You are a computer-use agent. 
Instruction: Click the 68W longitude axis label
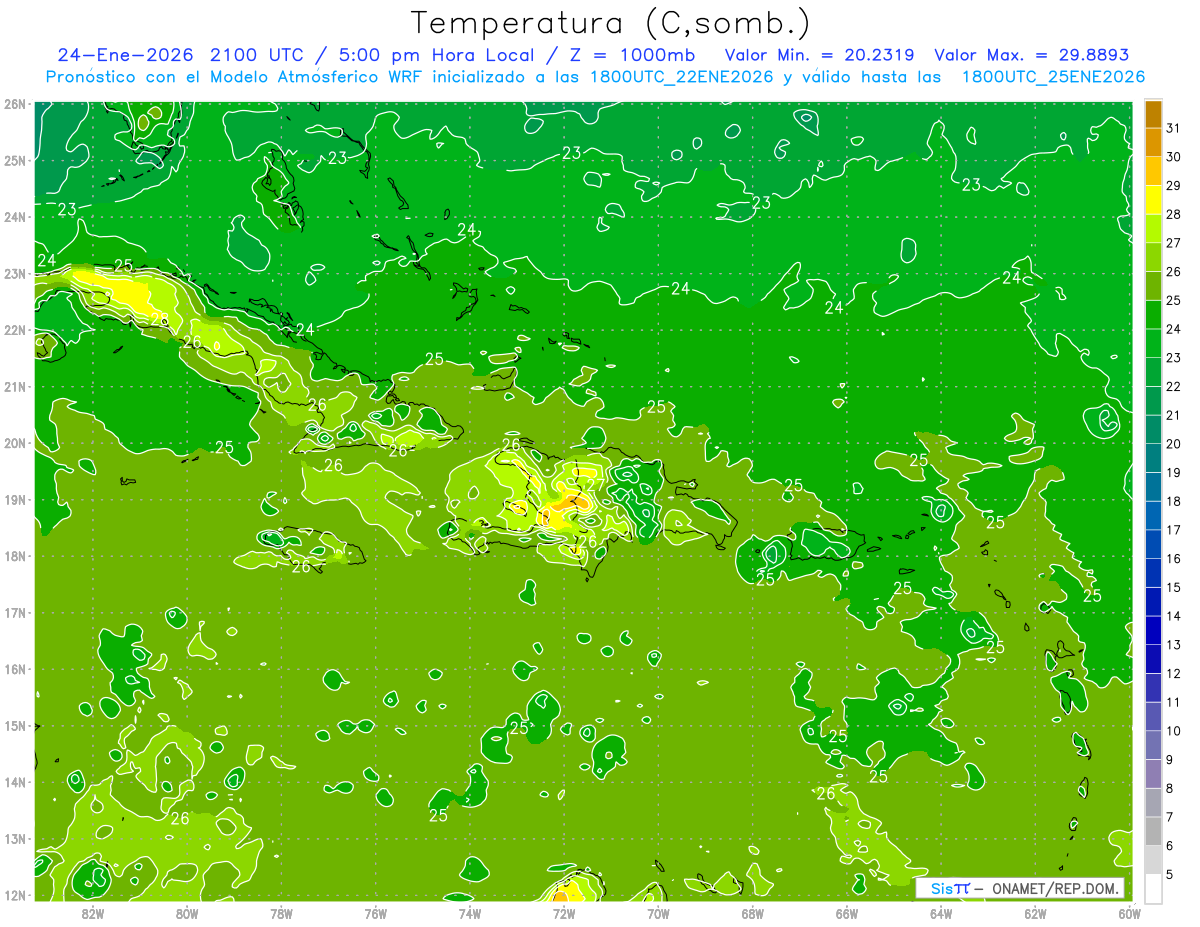pos(752,913)
